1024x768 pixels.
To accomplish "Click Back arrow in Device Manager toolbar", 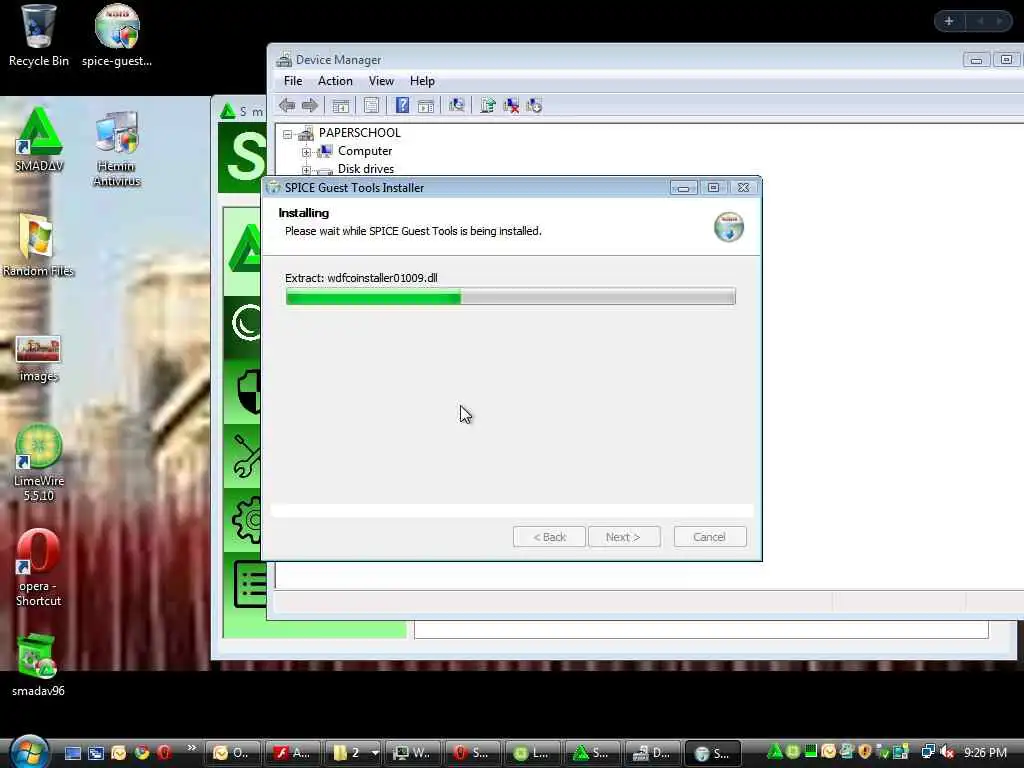I will (287, 105).
